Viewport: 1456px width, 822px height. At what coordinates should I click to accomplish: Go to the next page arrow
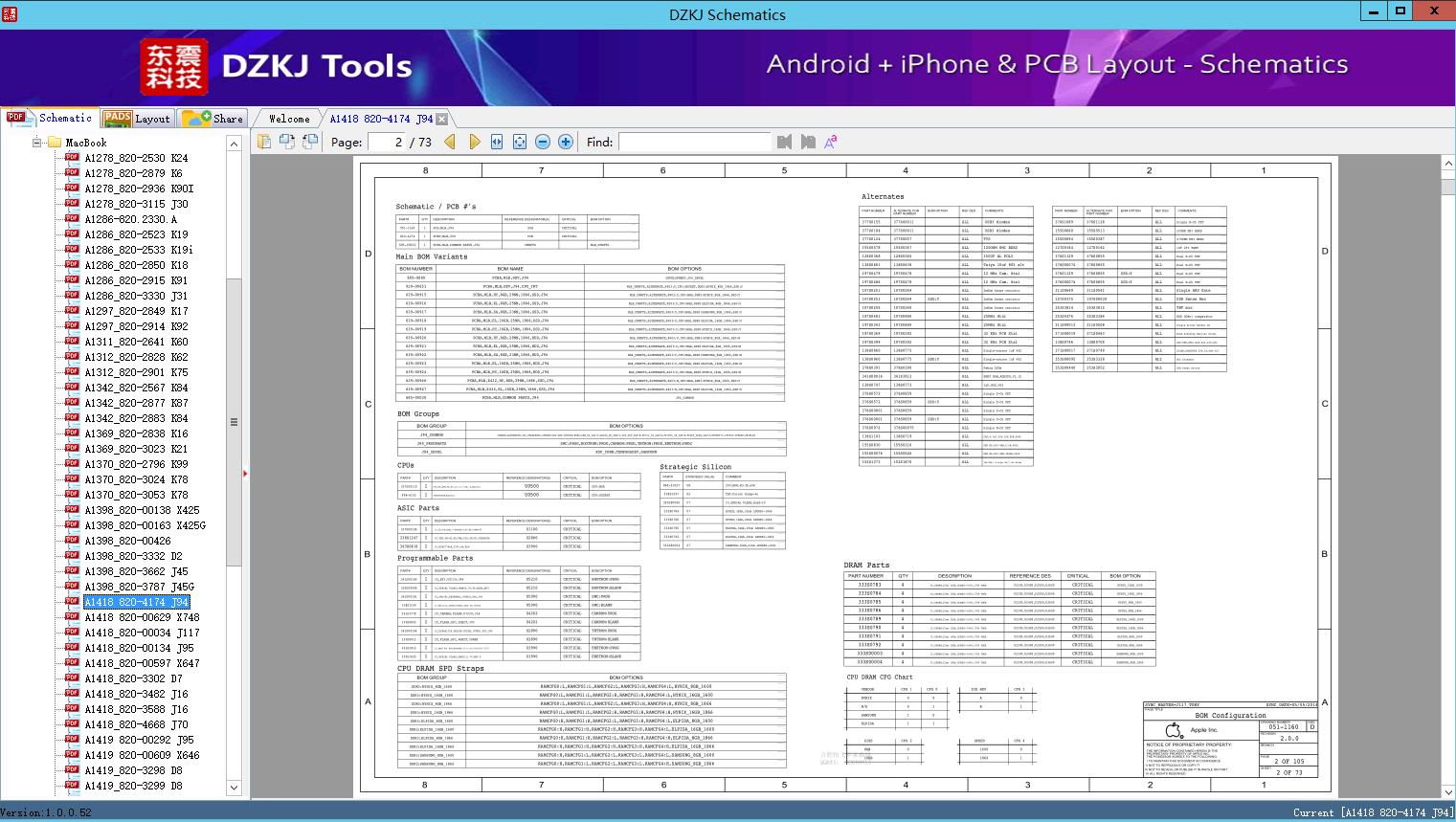(x=474, y=142)
